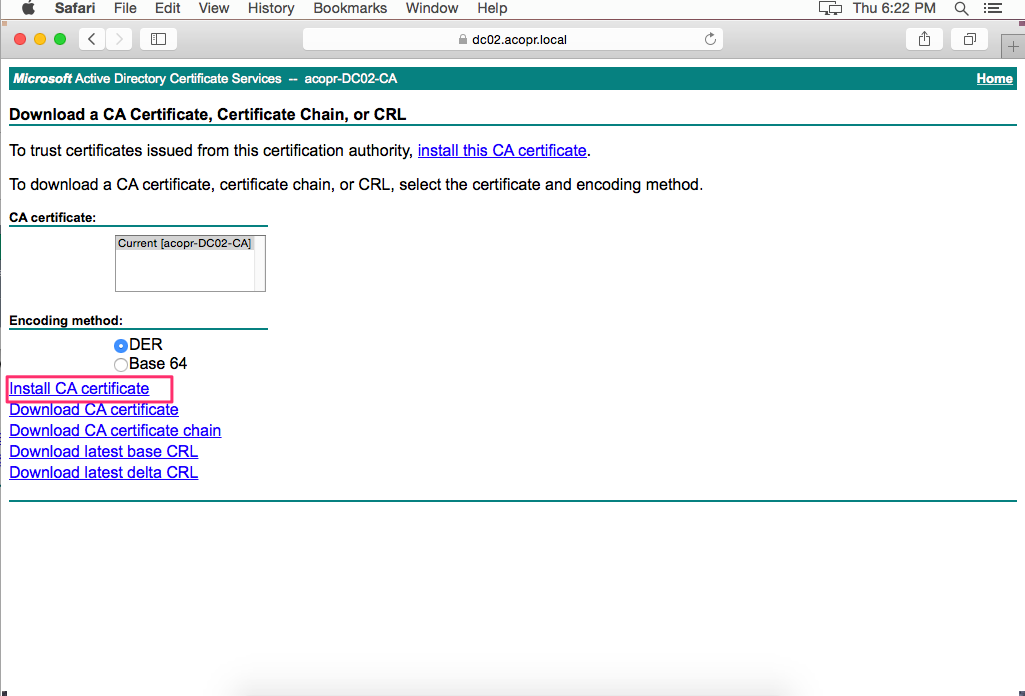This screenshot has height=696, width=1025.
Task: Open Spotlight search in the menu bar
Action: pos(961,8)
